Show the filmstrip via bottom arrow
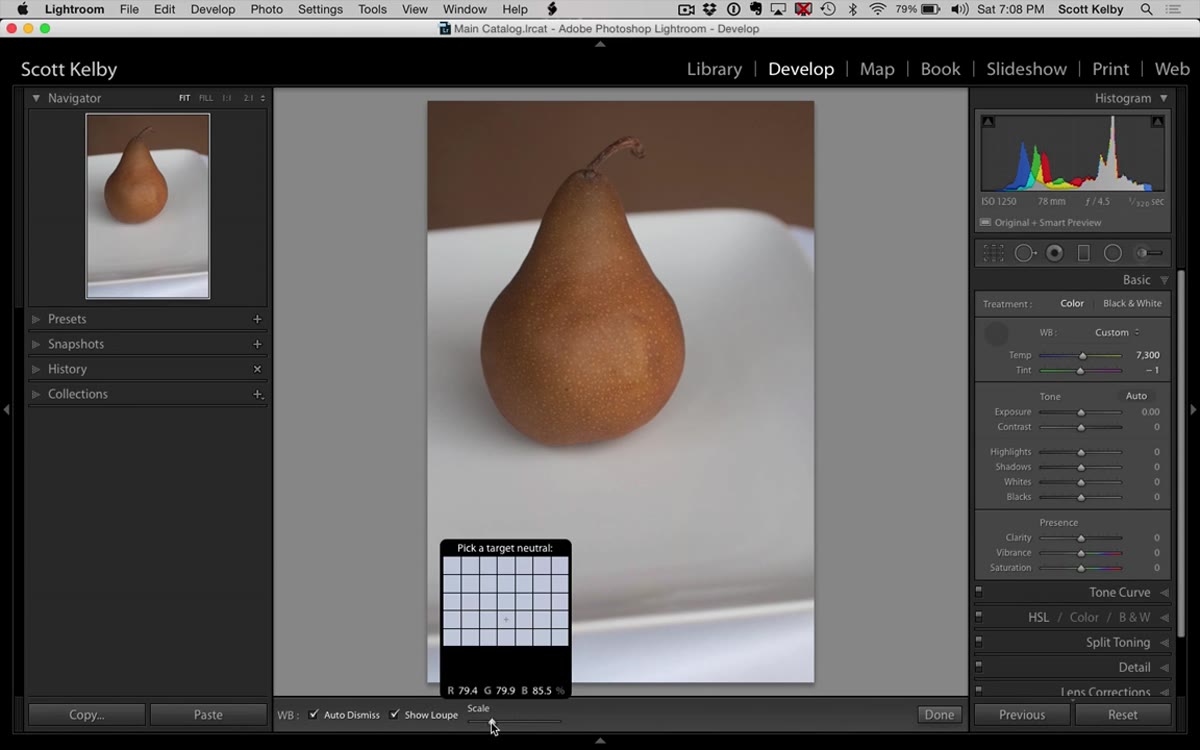Image resolution: width=1200 pixels, height=750 pixels. click(x=600, y=741)
